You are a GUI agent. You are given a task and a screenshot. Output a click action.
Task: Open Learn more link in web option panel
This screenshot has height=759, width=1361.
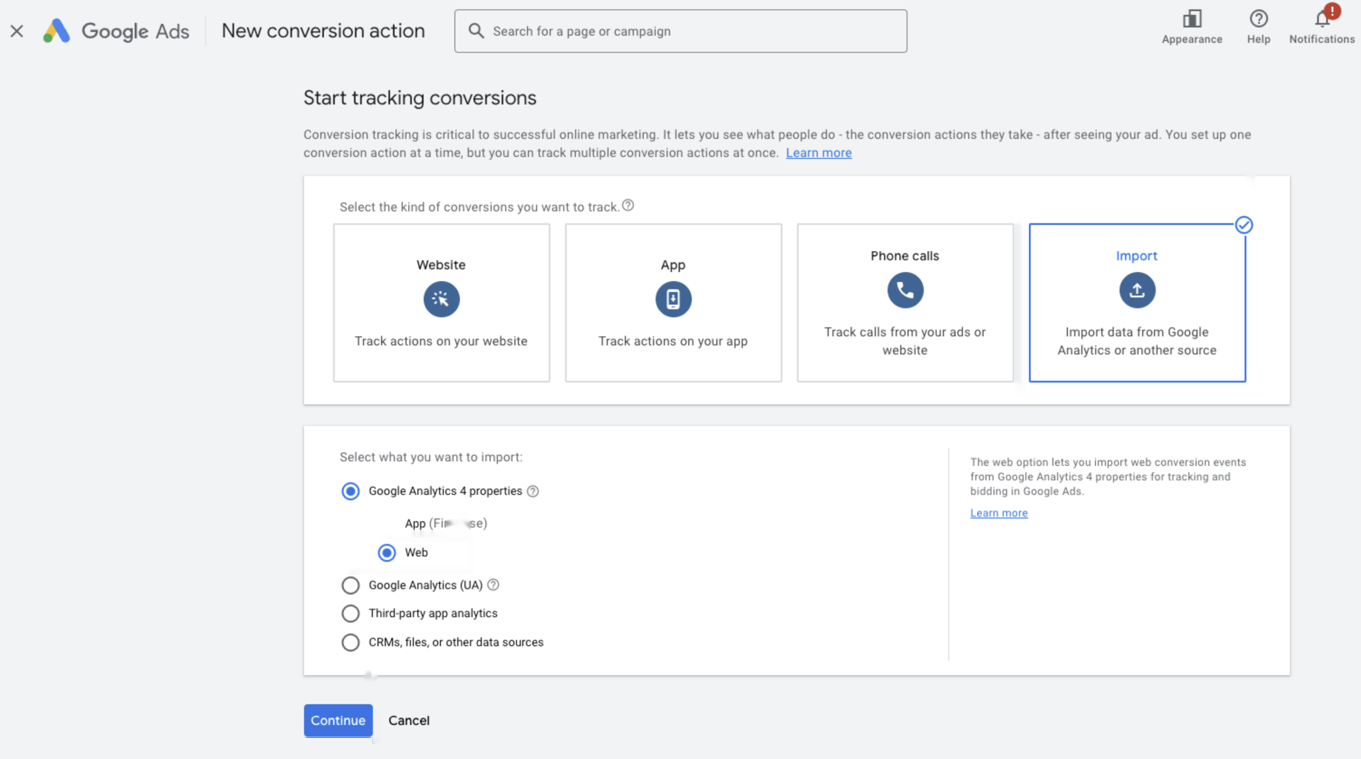point(999,513)
